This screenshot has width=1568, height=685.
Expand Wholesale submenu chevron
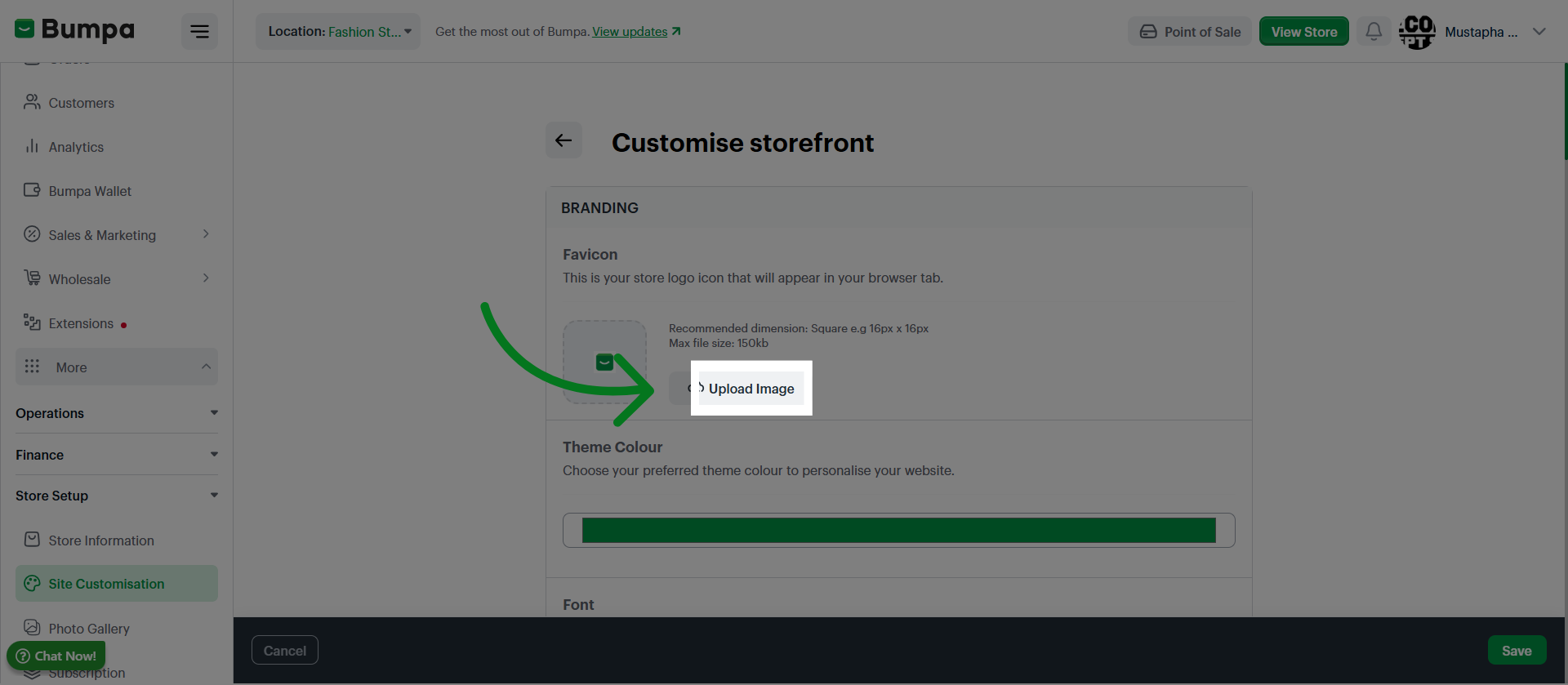tap(206, 278)
